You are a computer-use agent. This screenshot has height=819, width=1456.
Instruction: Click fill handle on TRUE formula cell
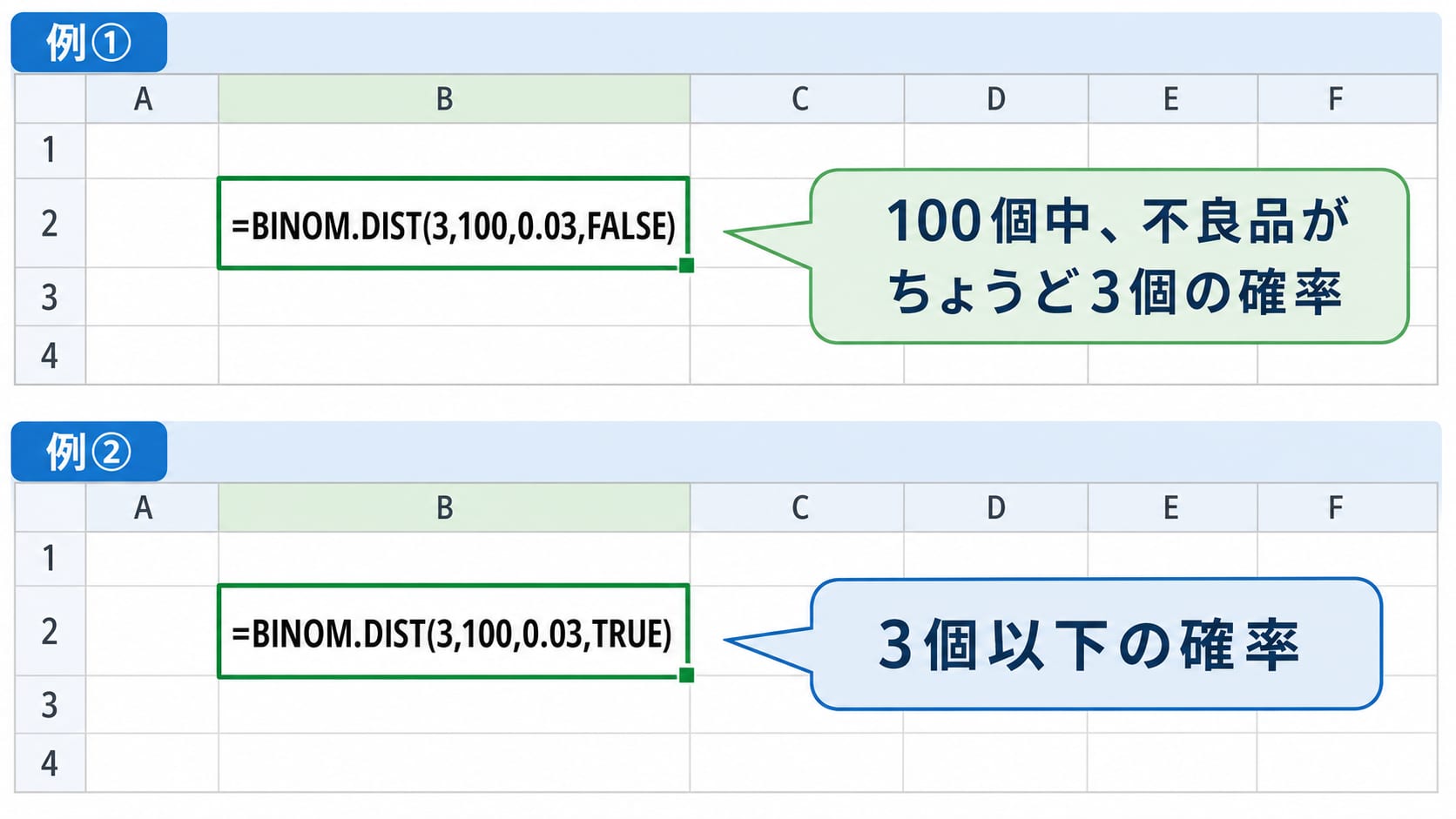[x=686, y=675]
